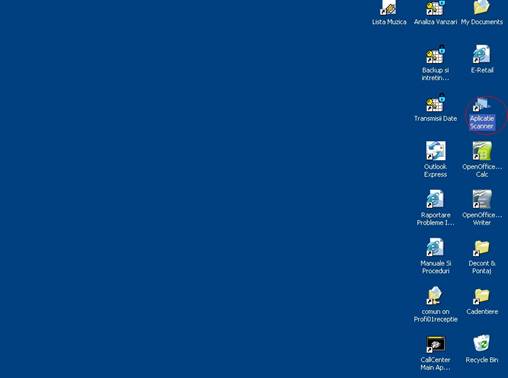Select the Decont & Pontaj folder
The height and width of the screenshot is (378, 508).
482,248
